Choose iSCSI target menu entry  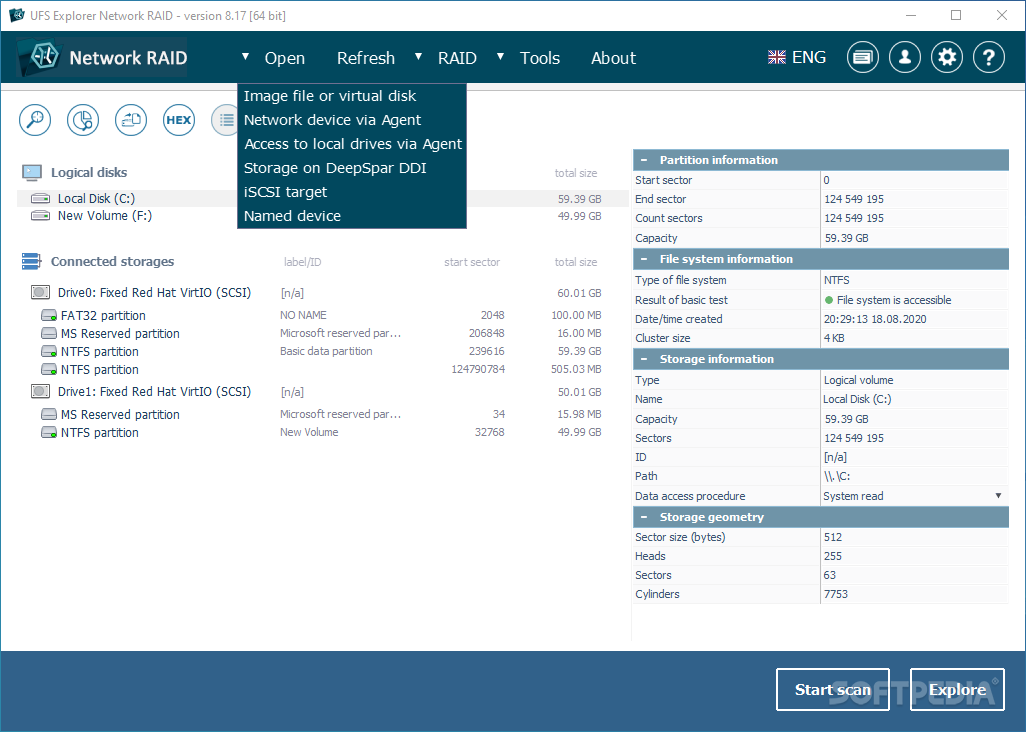[x=352, y=192]
